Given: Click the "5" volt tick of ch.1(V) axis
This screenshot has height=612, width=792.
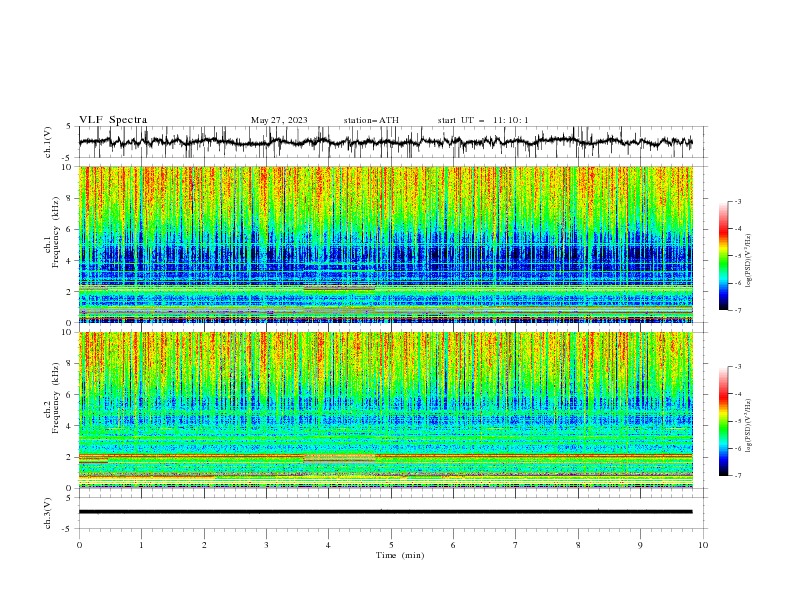Looking at the screenshot, I should click(69, 127).
